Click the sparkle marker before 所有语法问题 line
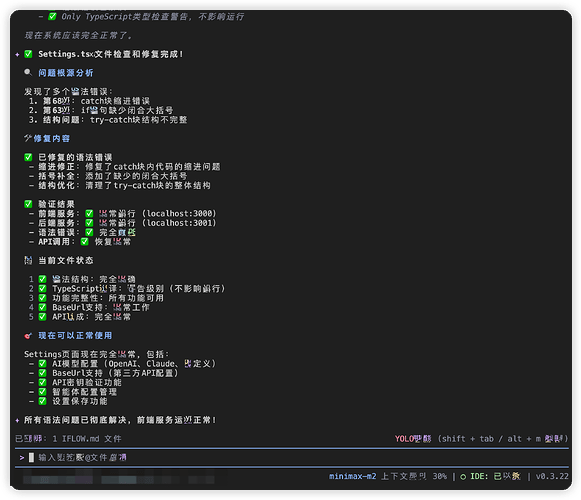 coord(17,420)
